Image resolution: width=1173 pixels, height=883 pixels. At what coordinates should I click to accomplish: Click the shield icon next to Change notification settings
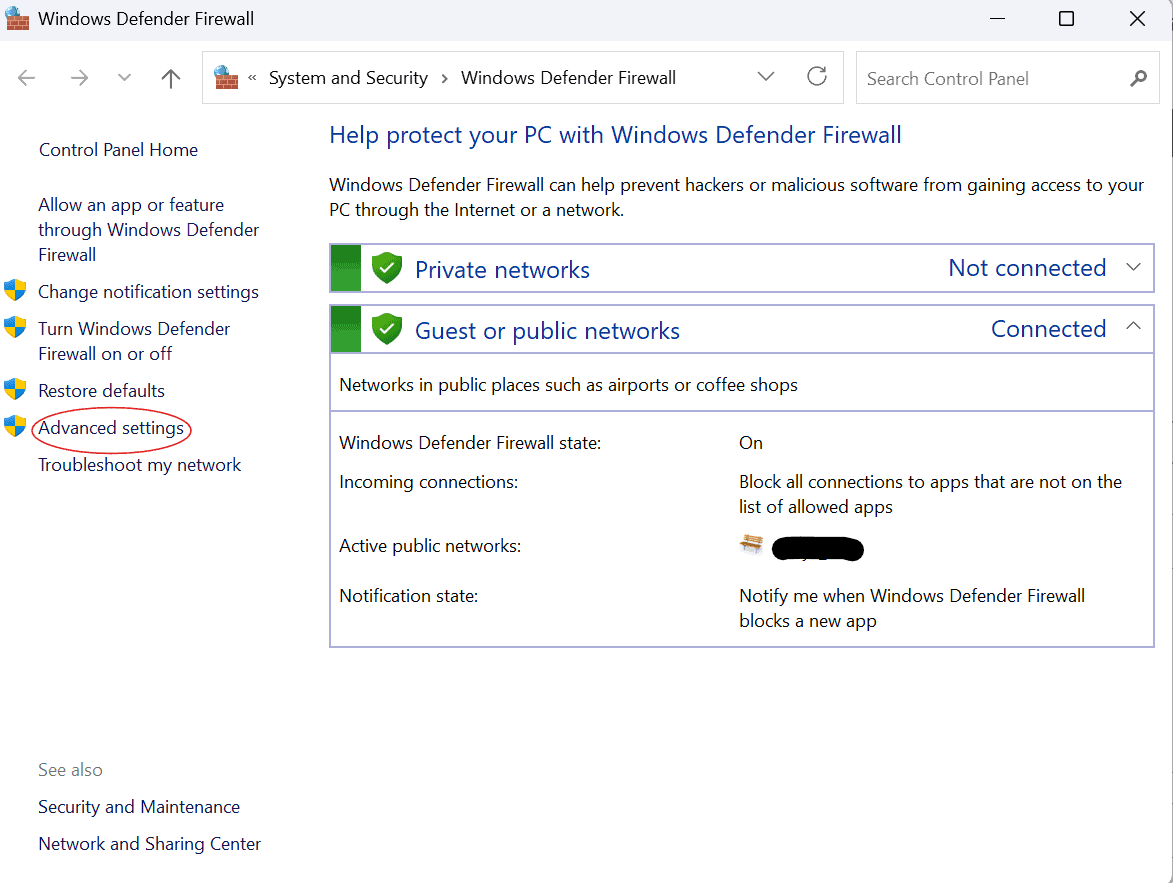(15, 289)
